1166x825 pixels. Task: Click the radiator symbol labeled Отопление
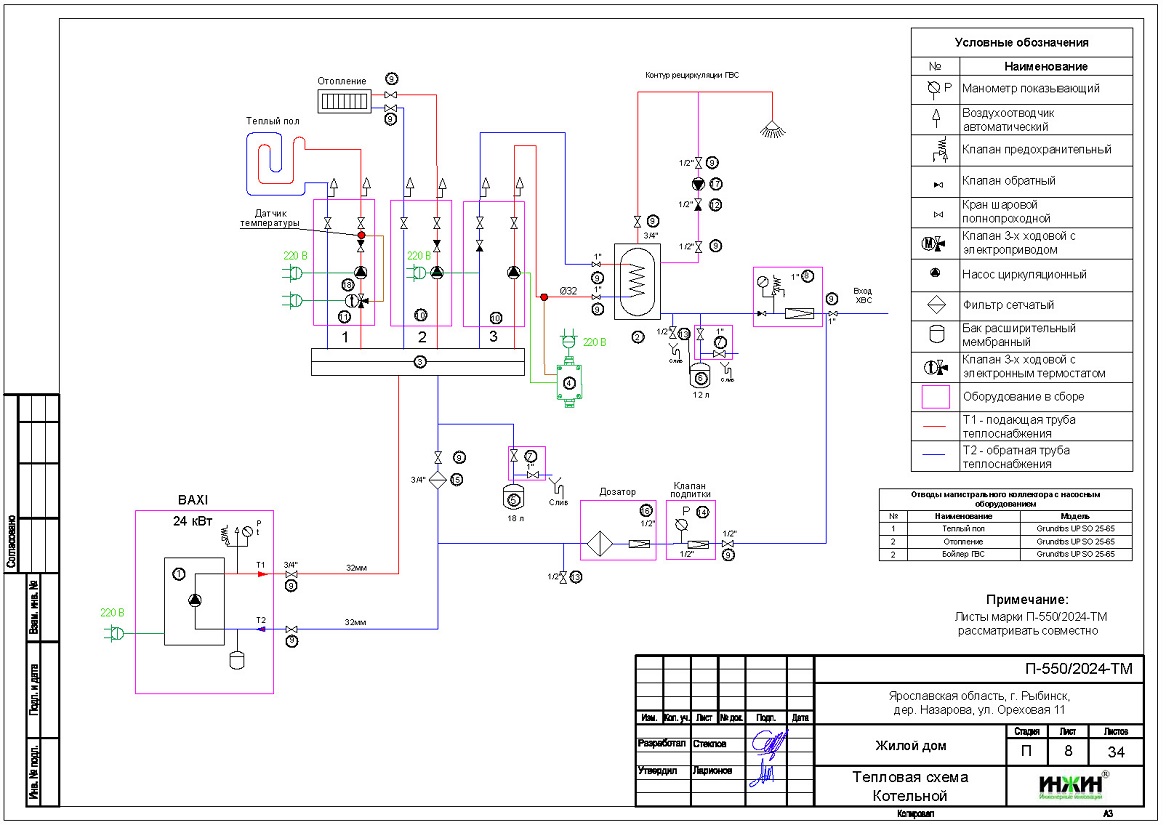(x=343, y=99)
